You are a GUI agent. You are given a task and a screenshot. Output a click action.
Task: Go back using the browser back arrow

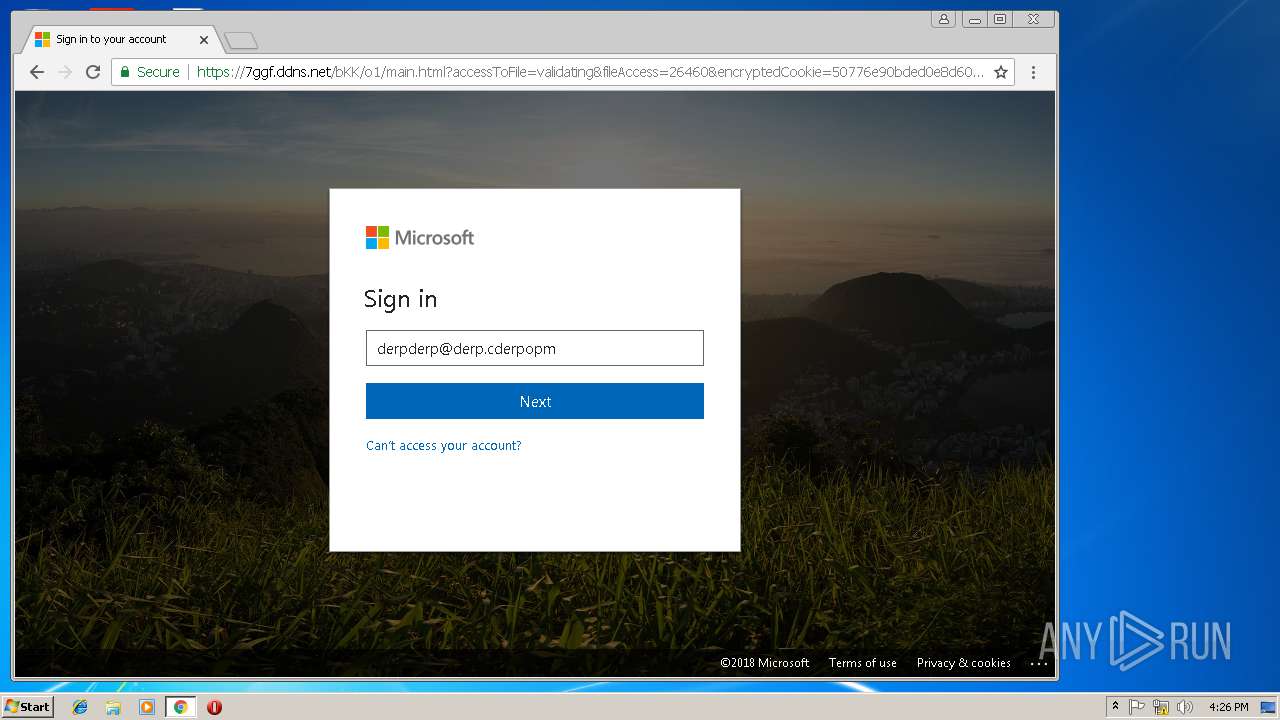37,72
